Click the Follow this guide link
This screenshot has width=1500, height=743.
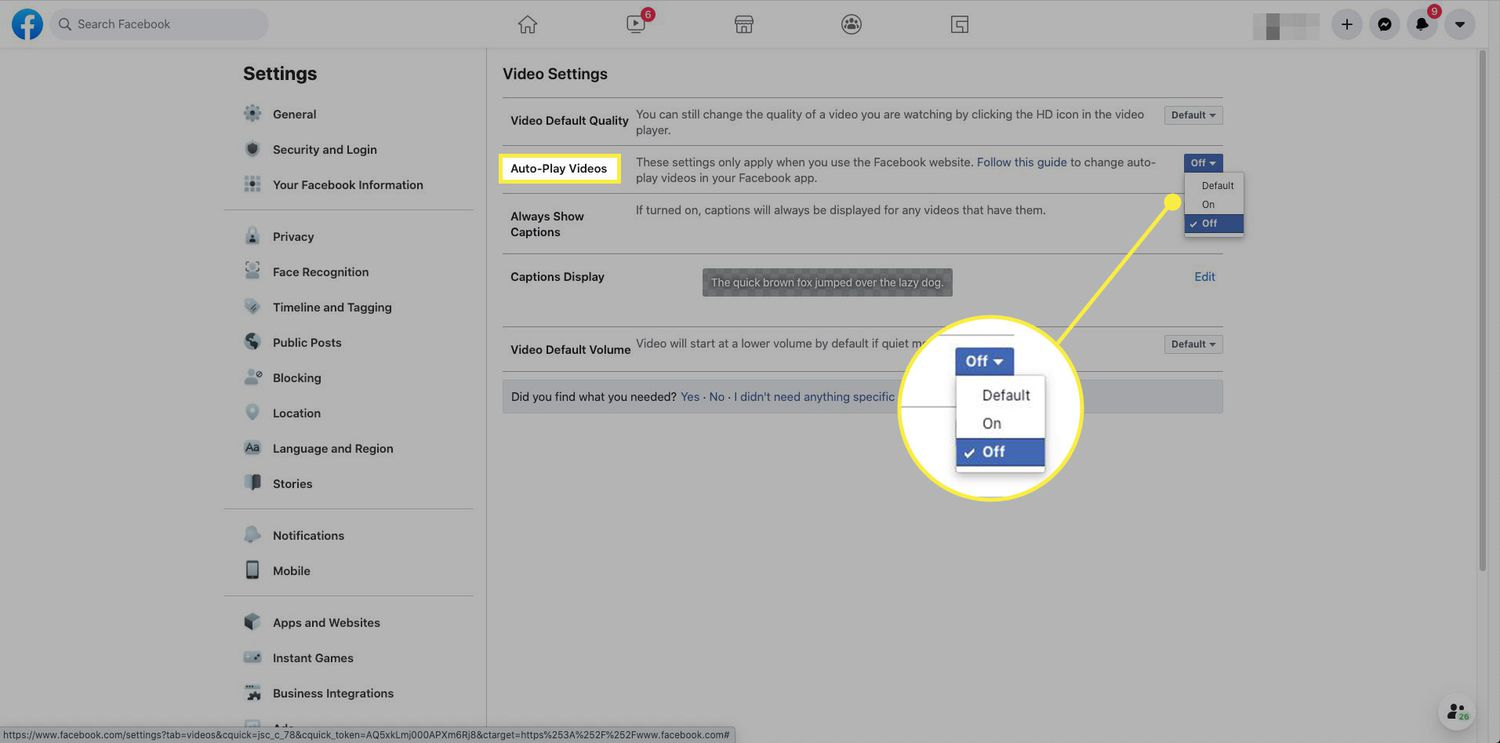coord(1022,162)
